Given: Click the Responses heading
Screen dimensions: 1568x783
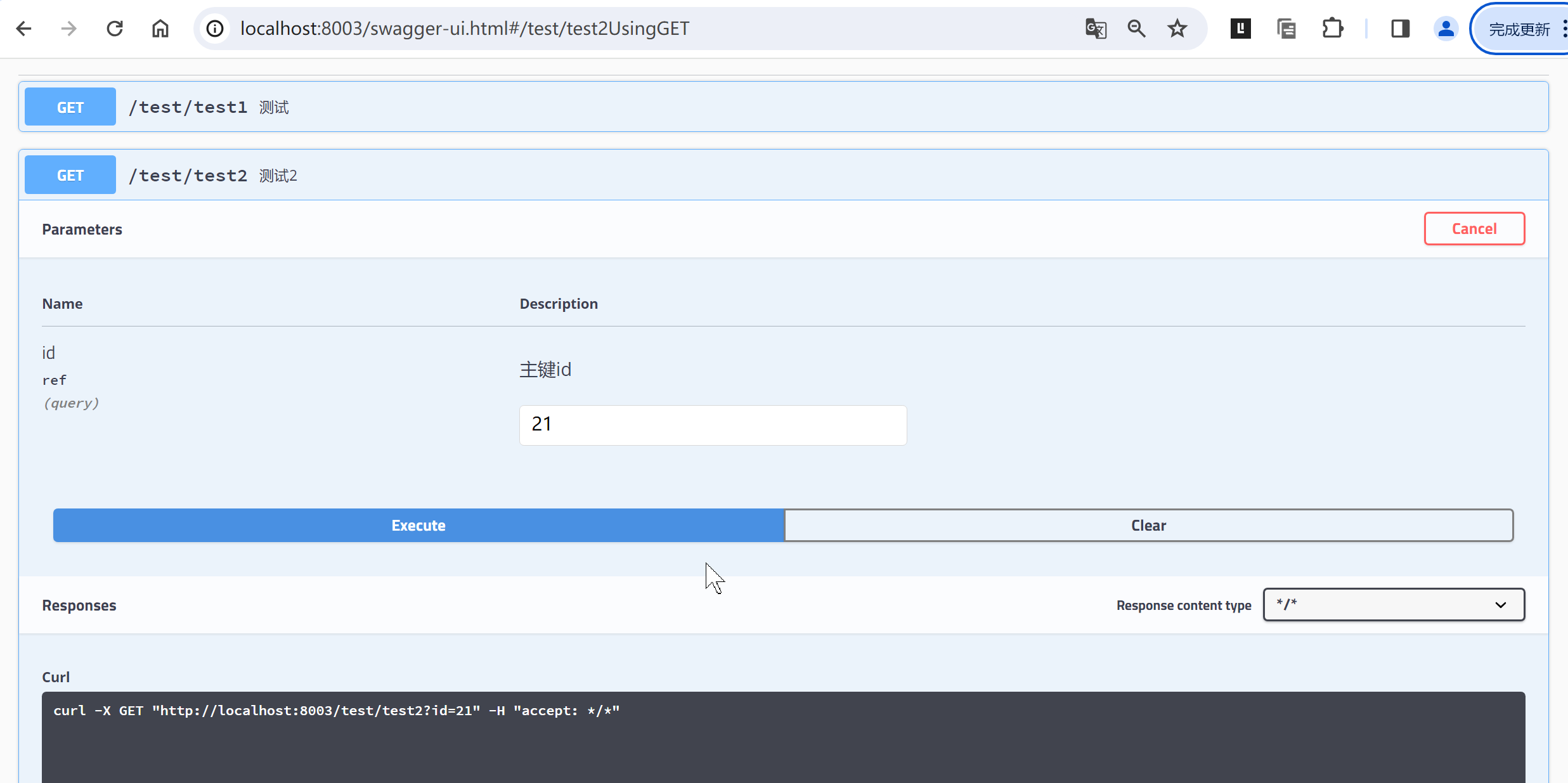Looking at the screenshot, I should (x=79, y=605).
